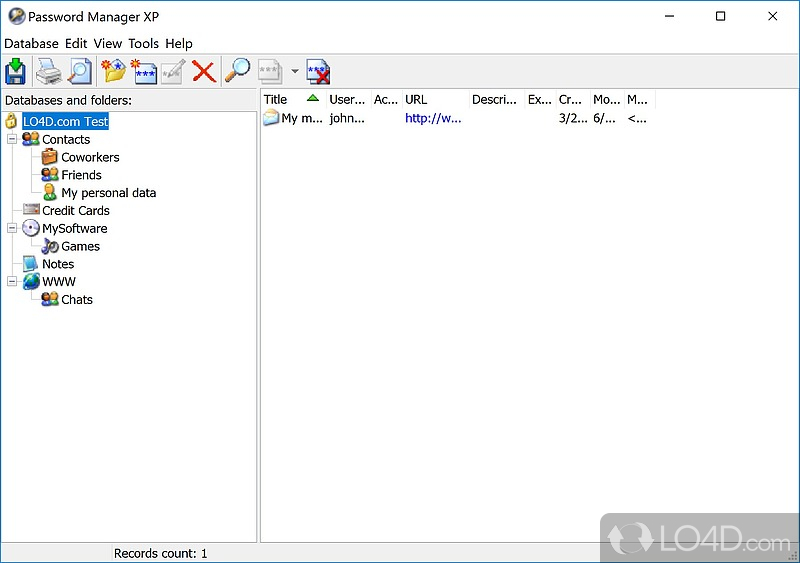Collapse the WWW folder tree node

click(x=12, y=282)
